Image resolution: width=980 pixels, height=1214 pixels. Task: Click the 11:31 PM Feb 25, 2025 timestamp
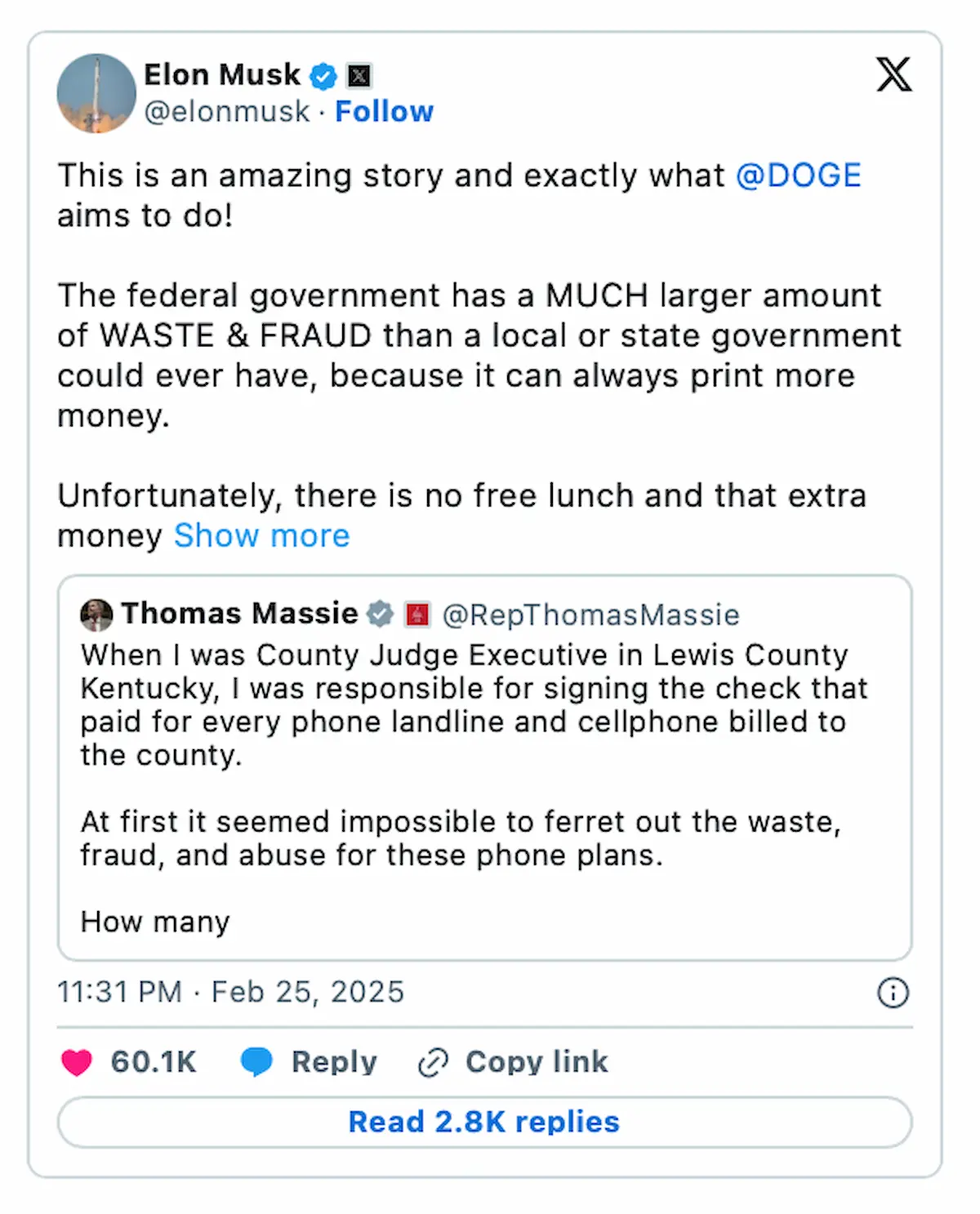pos(230,992)
